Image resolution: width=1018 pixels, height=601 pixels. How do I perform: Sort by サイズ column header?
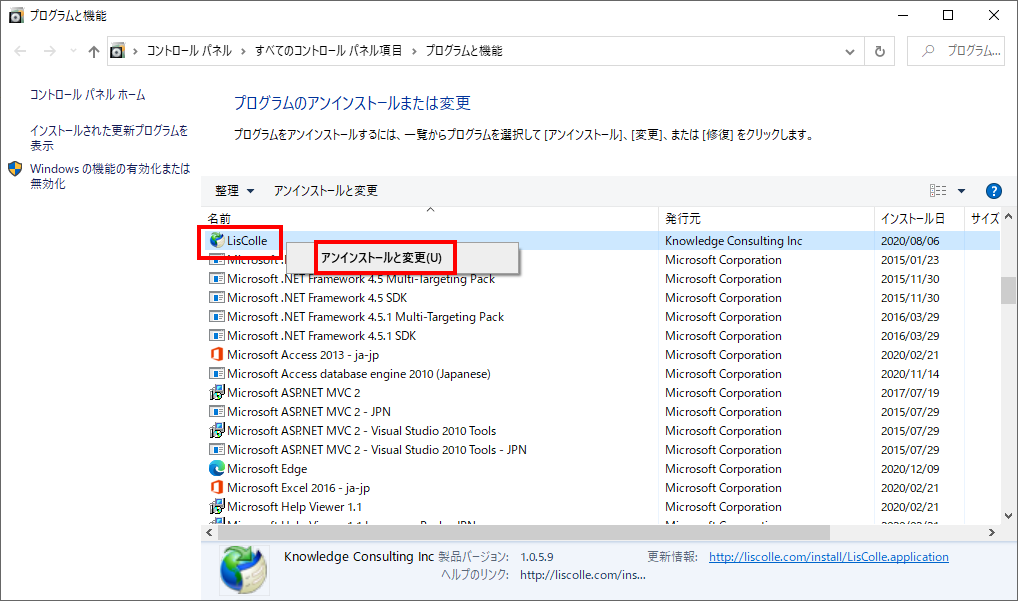click(x=984, y=219)
